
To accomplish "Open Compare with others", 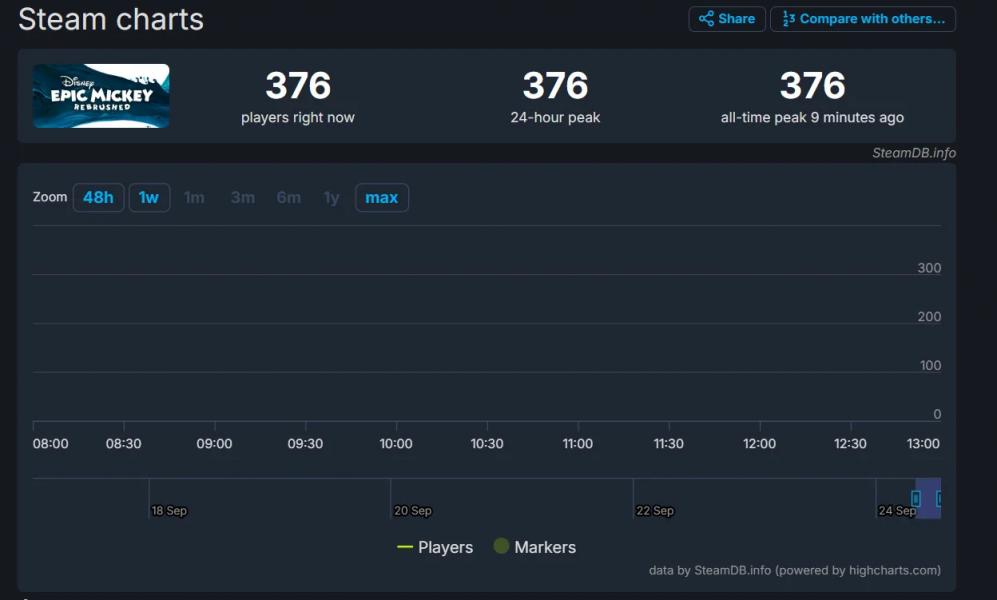I will click(x=863, y=19).
